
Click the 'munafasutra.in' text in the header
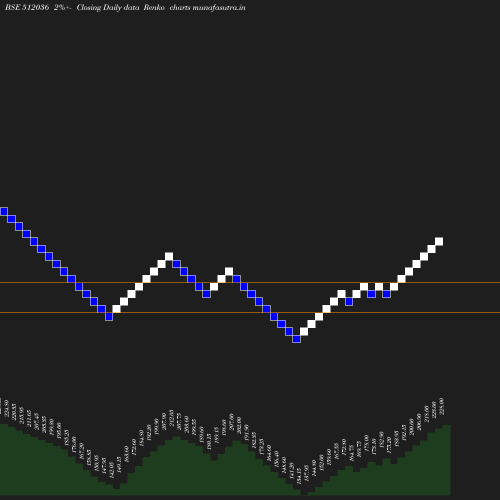coord(219,8)
